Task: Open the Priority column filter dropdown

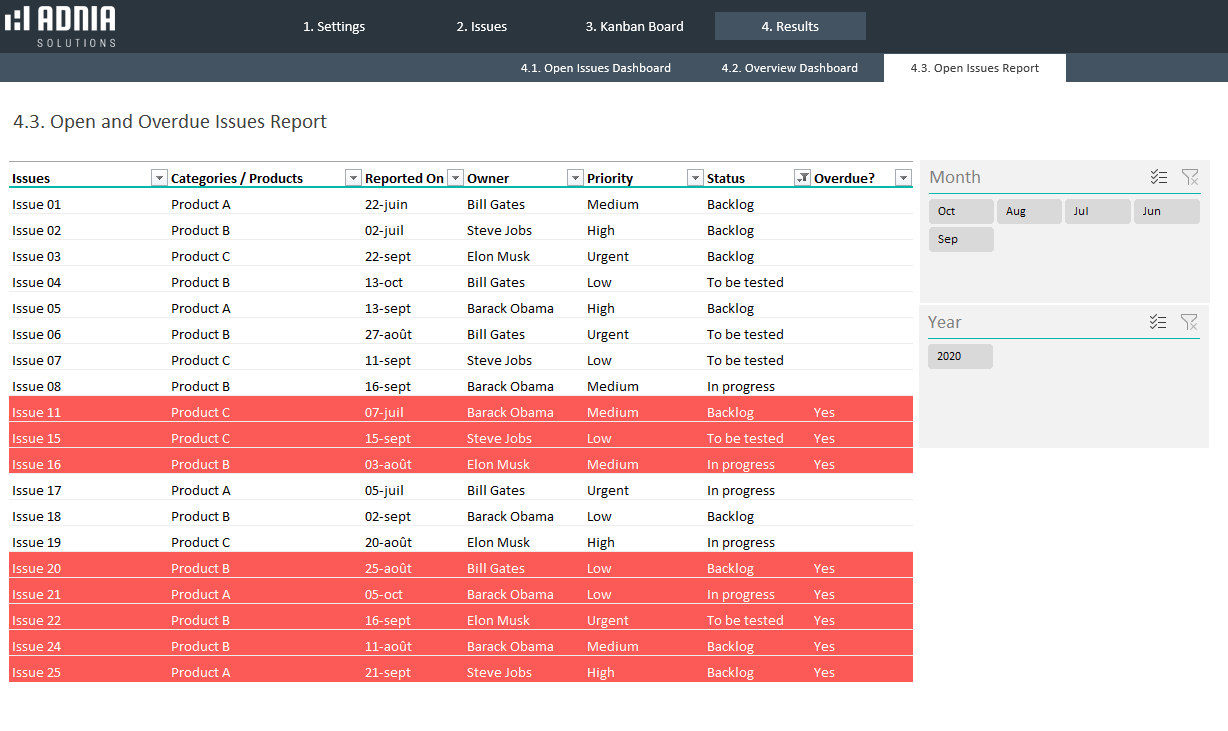Action: tap(695, 177)
